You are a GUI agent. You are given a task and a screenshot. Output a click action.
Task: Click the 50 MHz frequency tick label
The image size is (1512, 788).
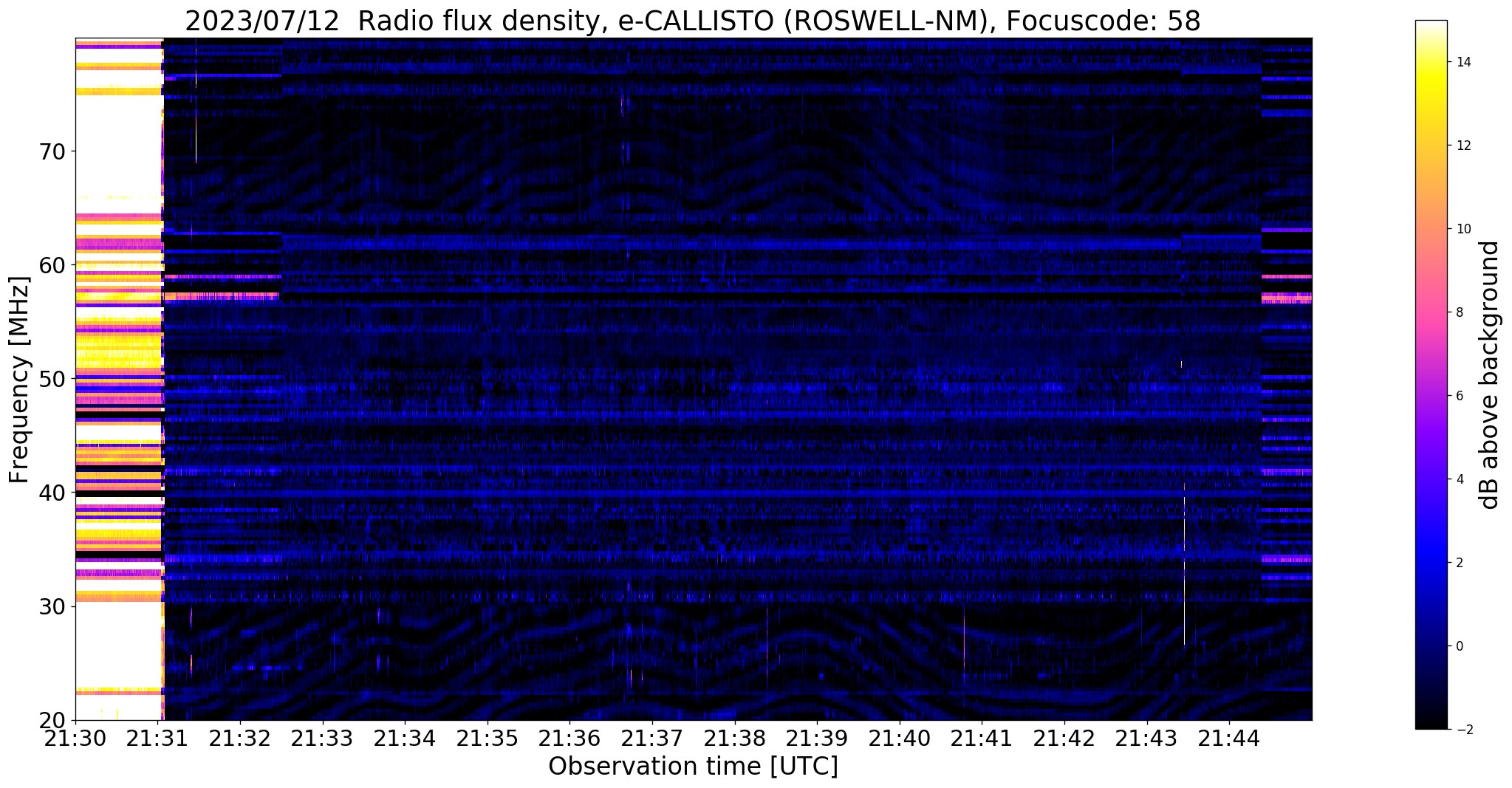point(54,379)
